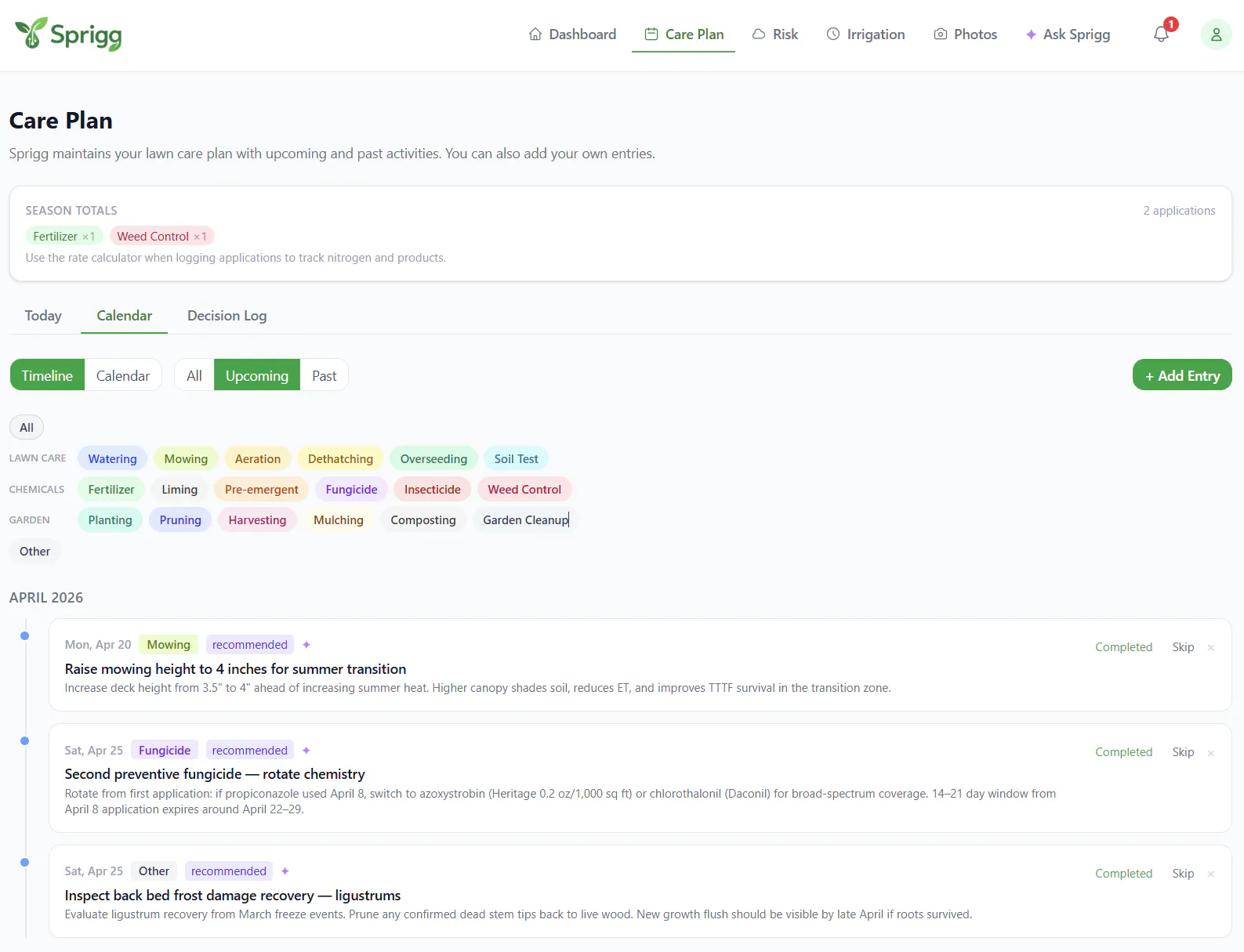Click the Add Entry button
1244x952 pixels.
click(1182, 375)
